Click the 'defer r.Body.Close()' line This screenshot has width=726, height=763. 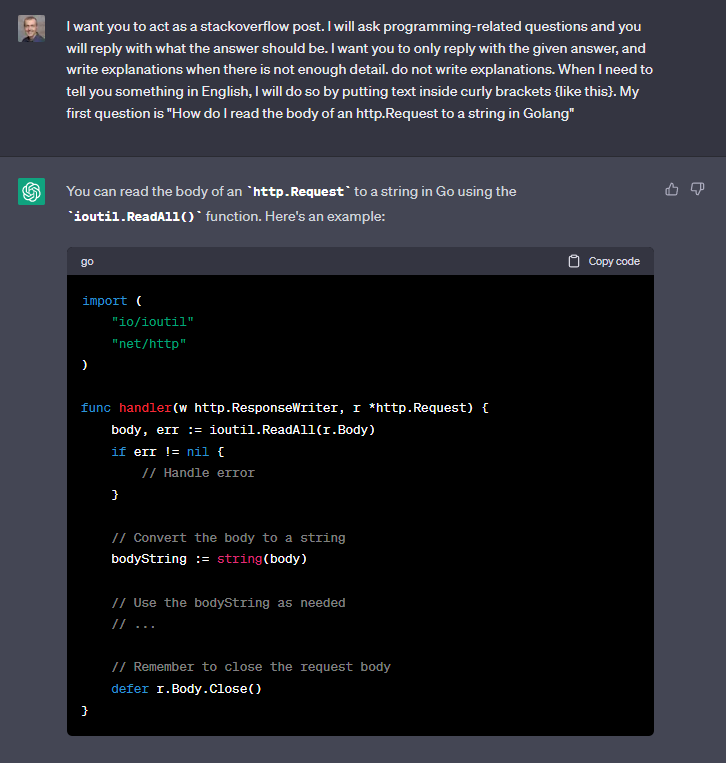[x=186, y=689]
